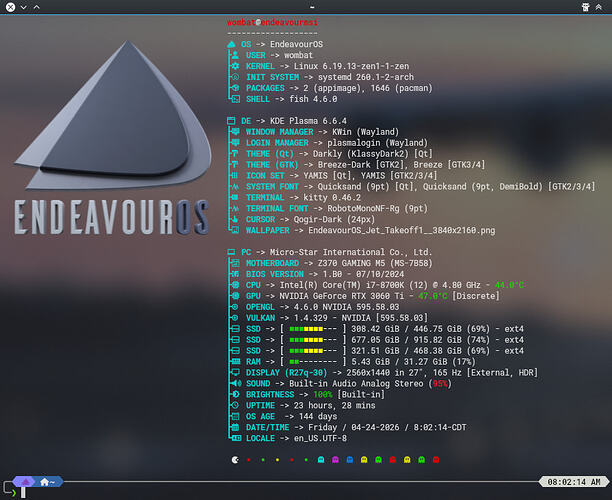Screen dimensions: 612x500
Task: Click the double up chevron shade button
Action: [598, 7]
